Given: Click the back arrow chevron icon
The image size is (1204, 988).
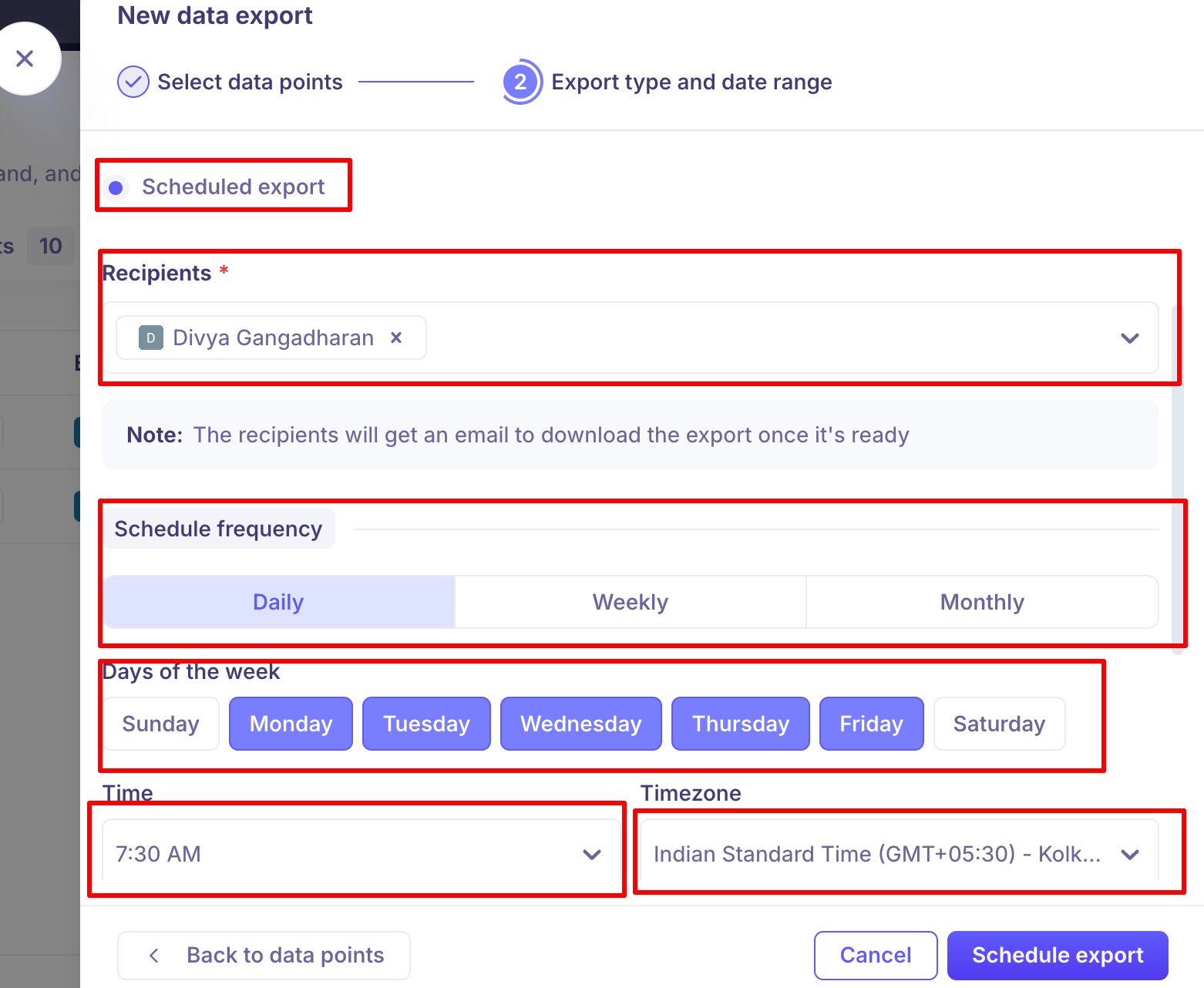Looking at the screenshot, I should 154,956.
